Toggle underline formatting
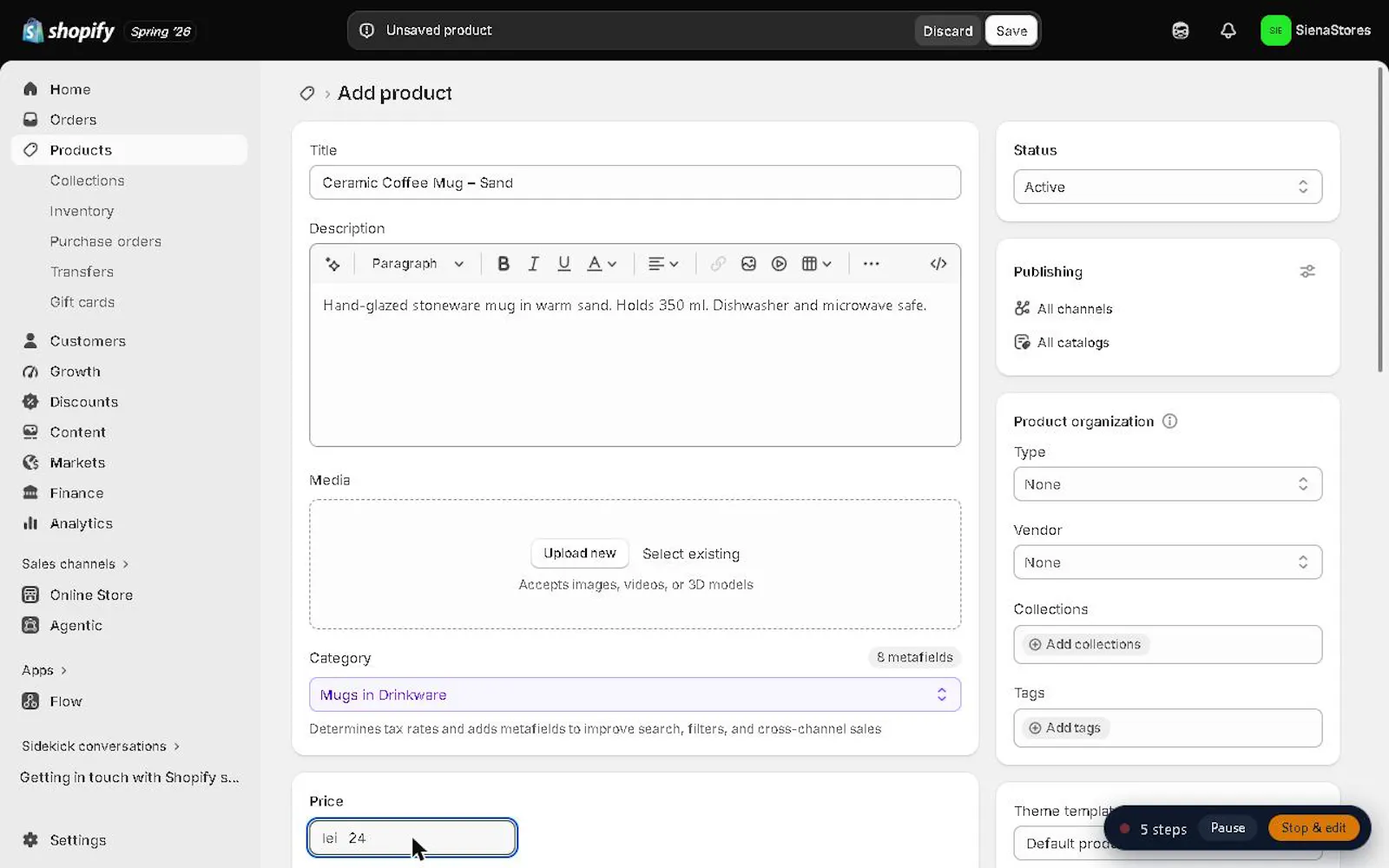 (x=563, y=264)
